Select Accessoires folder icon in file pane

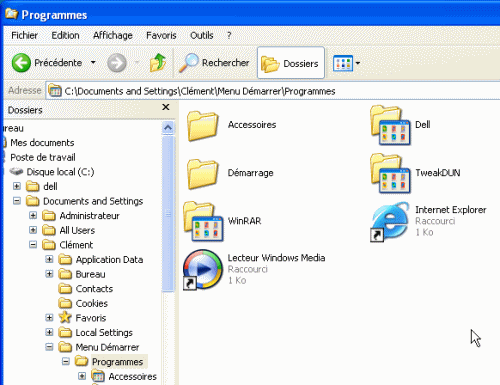pos(202,126)
